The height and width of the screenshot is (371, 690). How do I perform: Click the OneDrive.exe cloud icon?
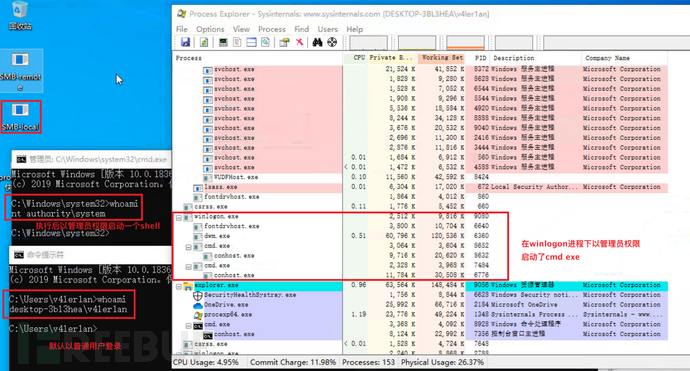pos(198,305)
